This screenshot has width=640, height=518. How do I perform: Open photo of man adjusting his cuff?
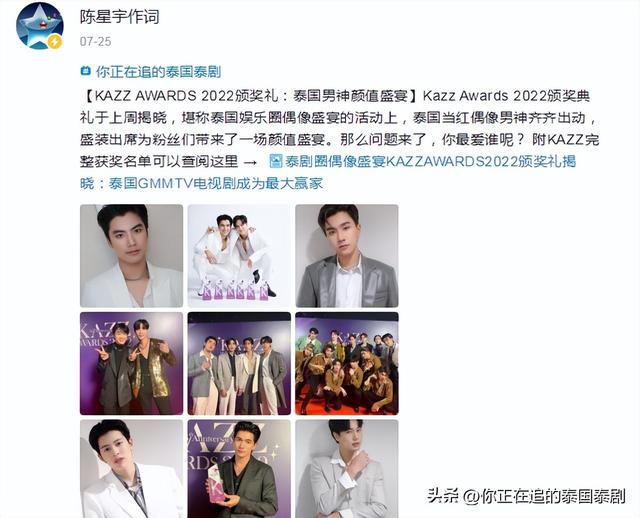point(347,469)
